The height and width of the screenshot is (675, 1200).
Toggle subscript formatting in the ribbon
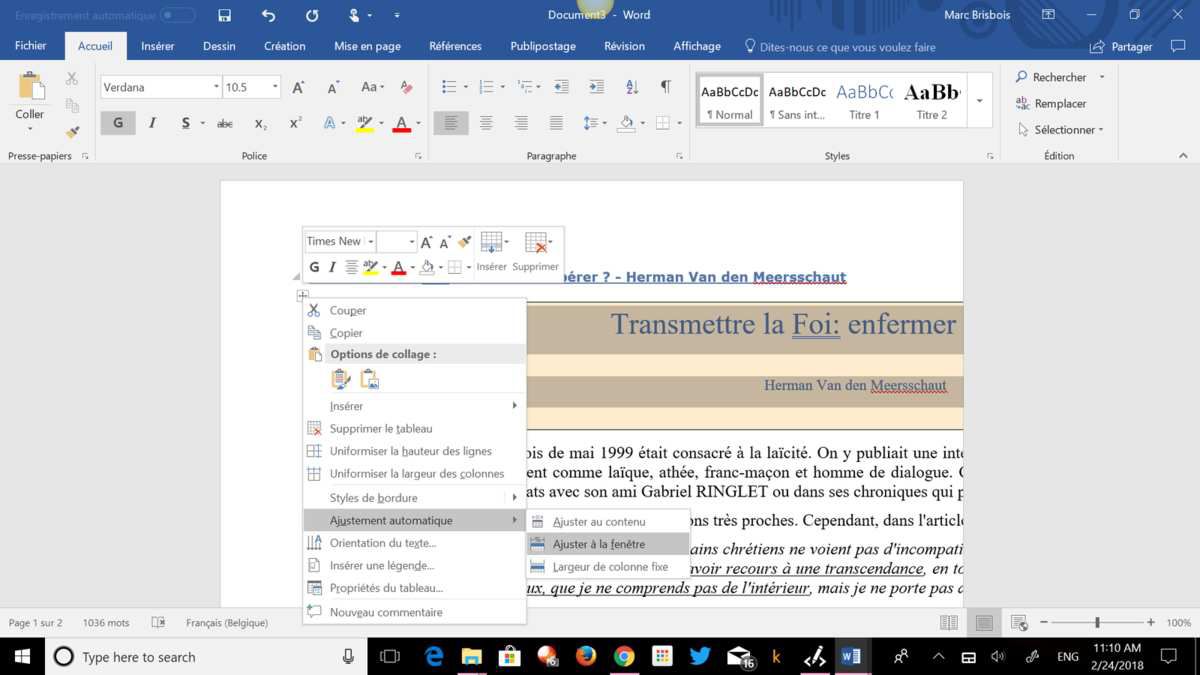click(260, 123)
